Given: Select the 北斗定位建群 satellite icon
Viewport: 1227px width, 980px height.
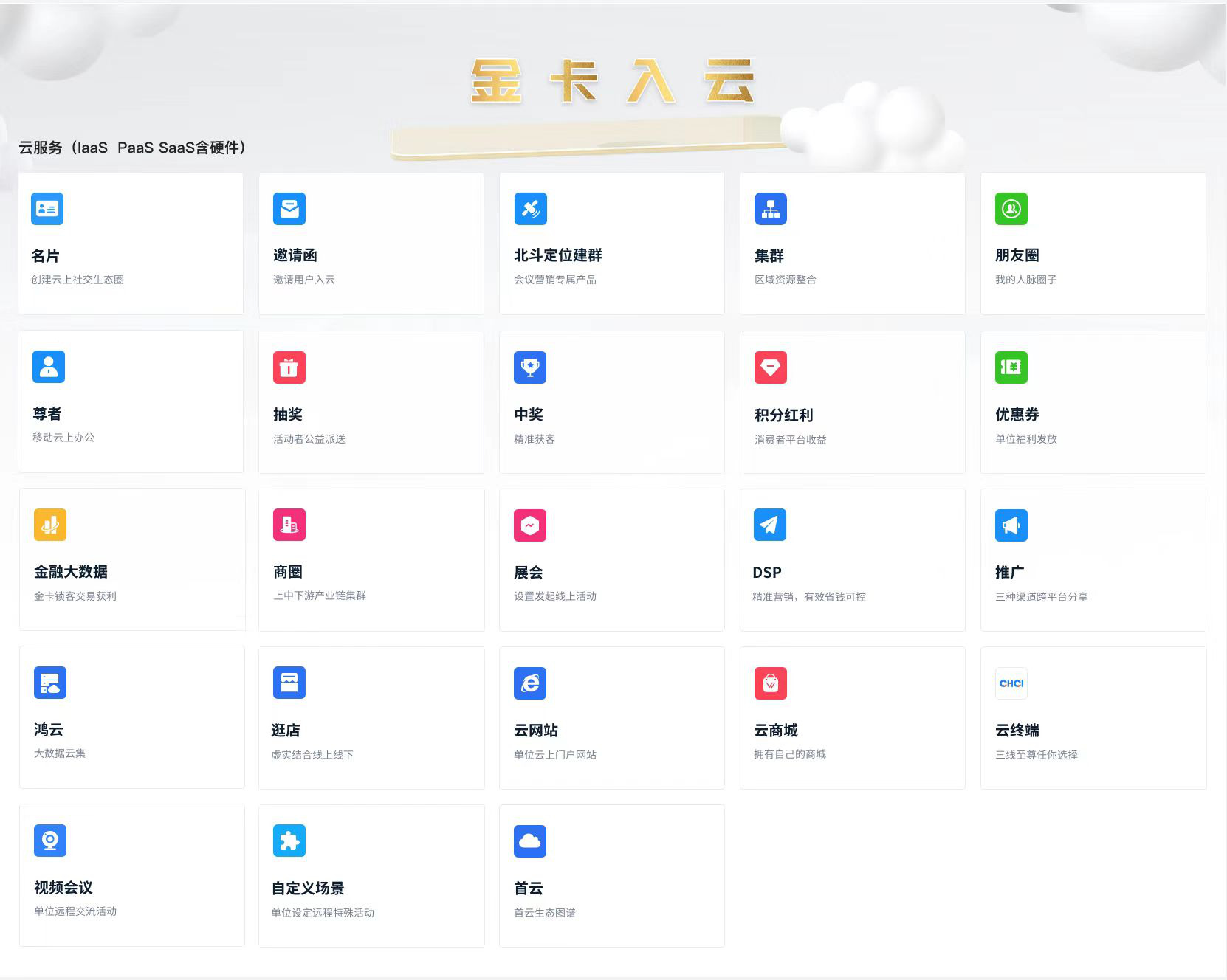Looking at the screenshot, I should (530, 209).
